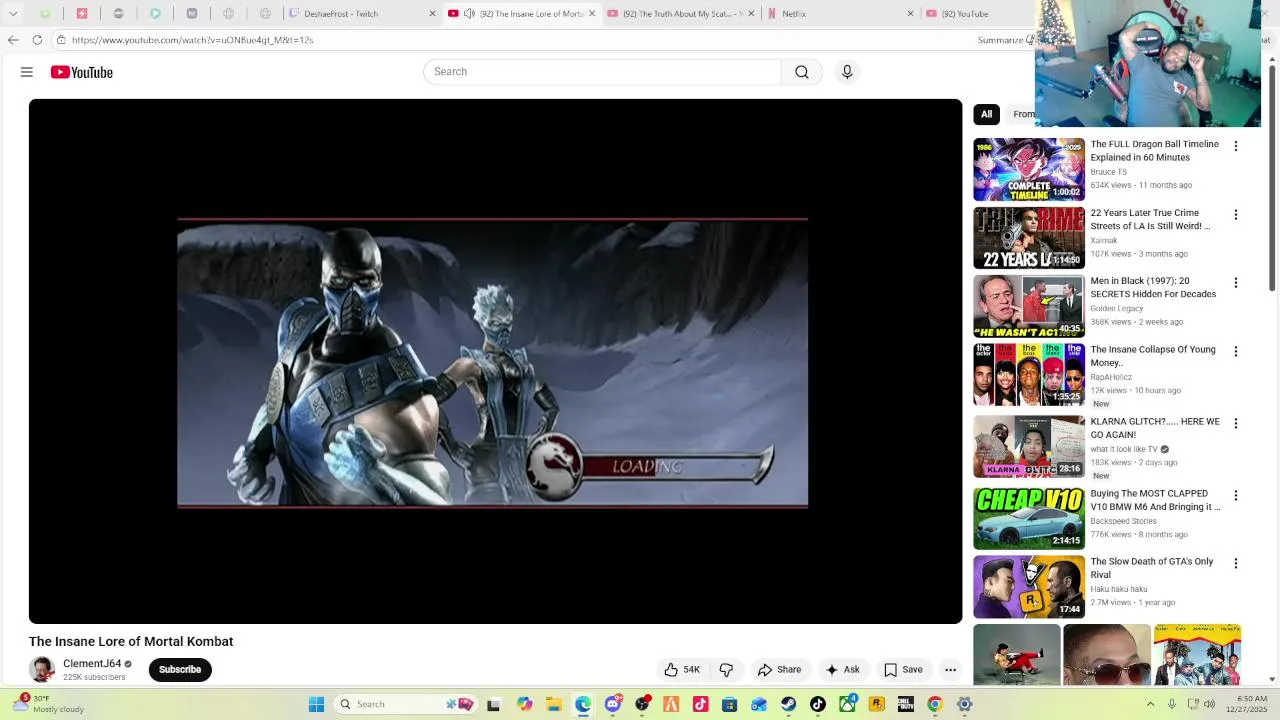The width and height of the screenshot is (1280, 720).
Task: Show hidden system tray icons
Action: tap(1150, 704)
